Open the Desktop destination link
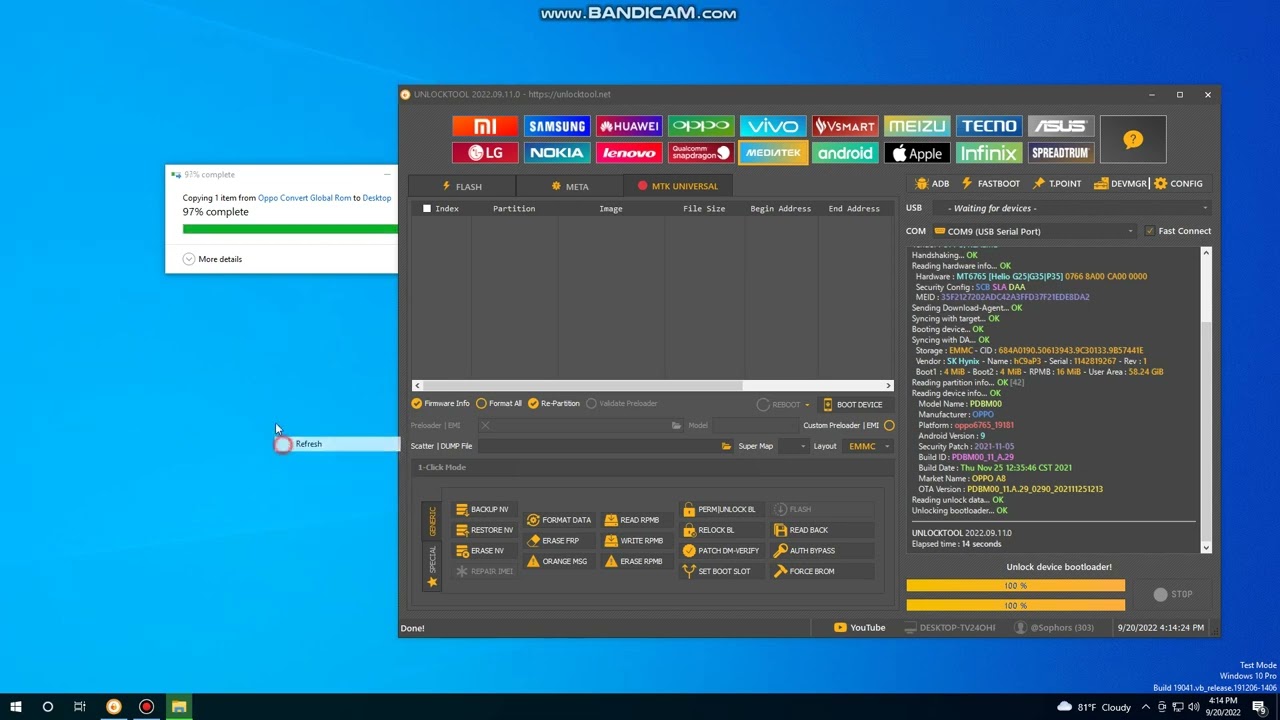 377,198
